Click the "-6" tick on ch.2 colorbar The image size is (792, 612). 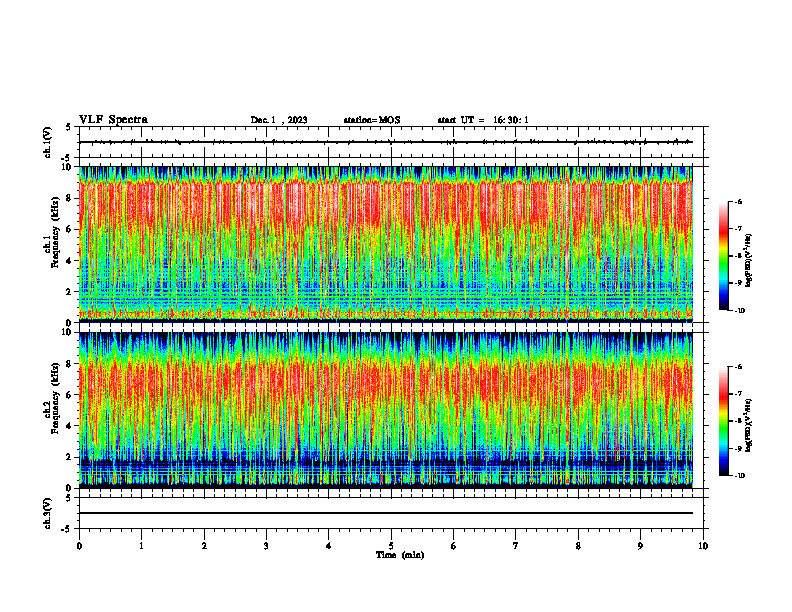point(737,367)
